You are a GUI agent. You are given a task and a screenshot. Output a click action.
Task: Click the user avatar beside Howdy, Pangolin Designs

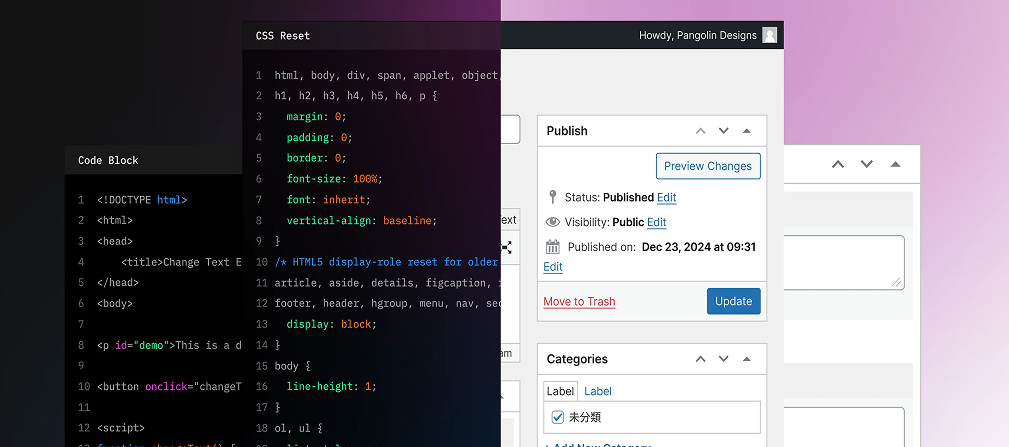point(769,35)
